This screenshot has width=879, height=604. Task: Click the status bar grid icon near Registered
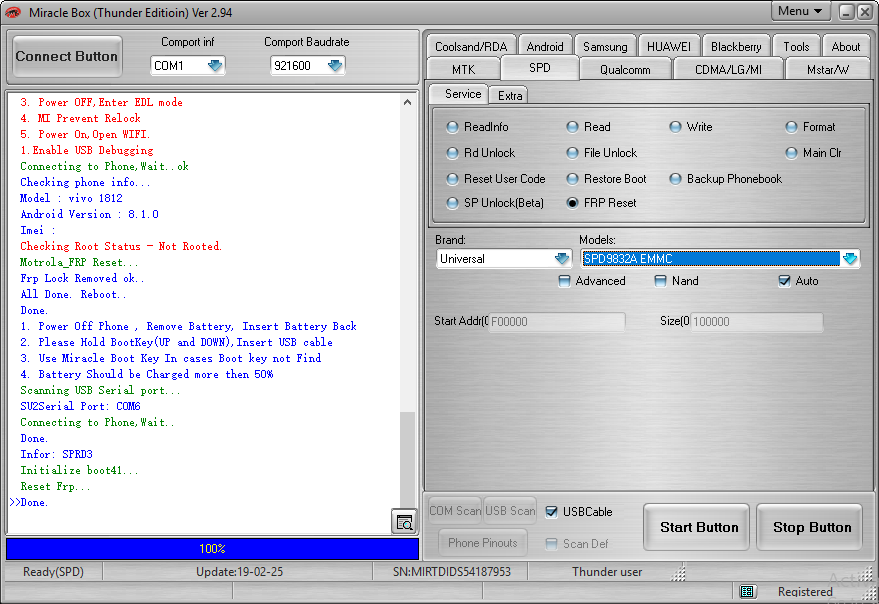pos(747,592)
